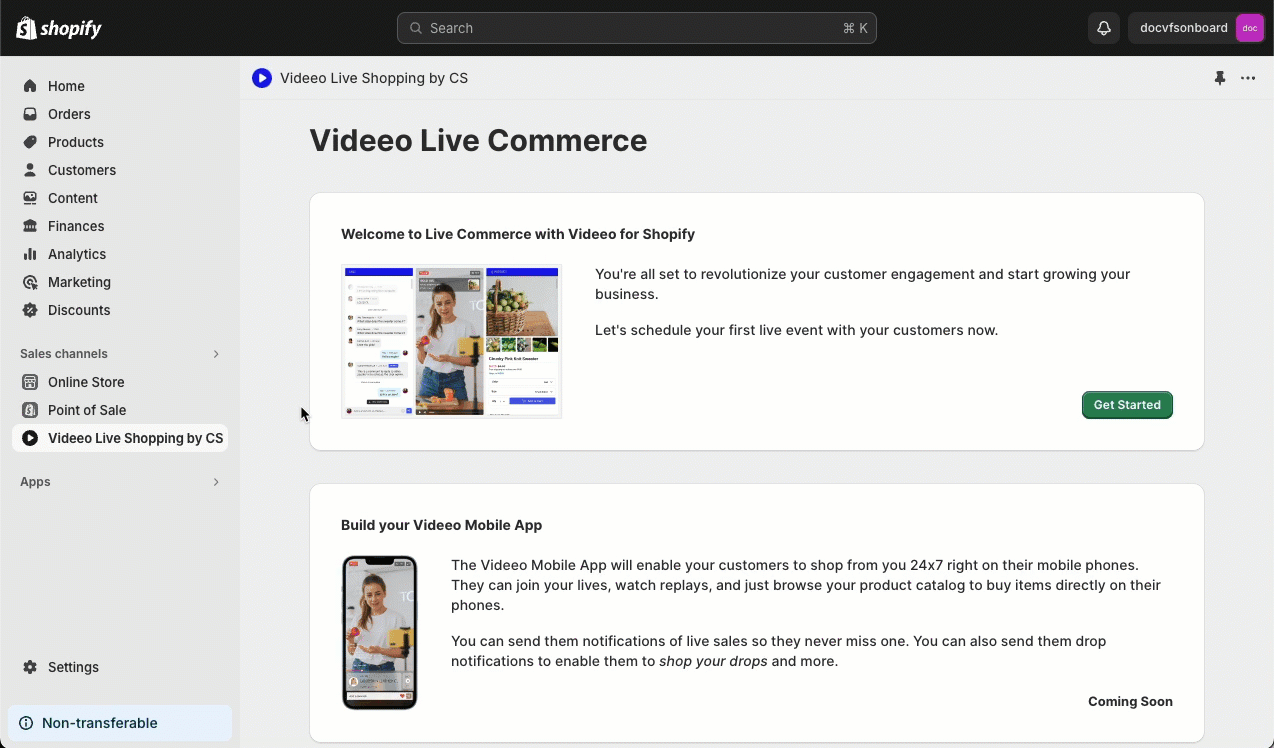Click the live commerce preview image

[x=452, y=341]
